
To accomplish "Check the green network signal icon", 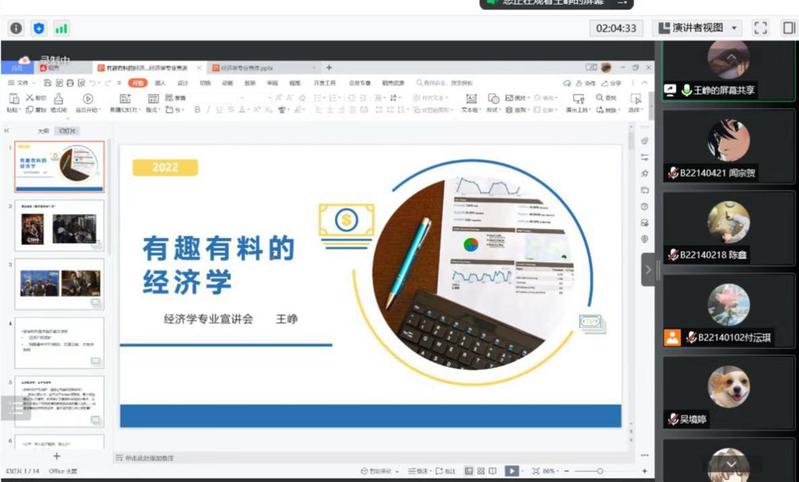I will (x=62, y=28).
